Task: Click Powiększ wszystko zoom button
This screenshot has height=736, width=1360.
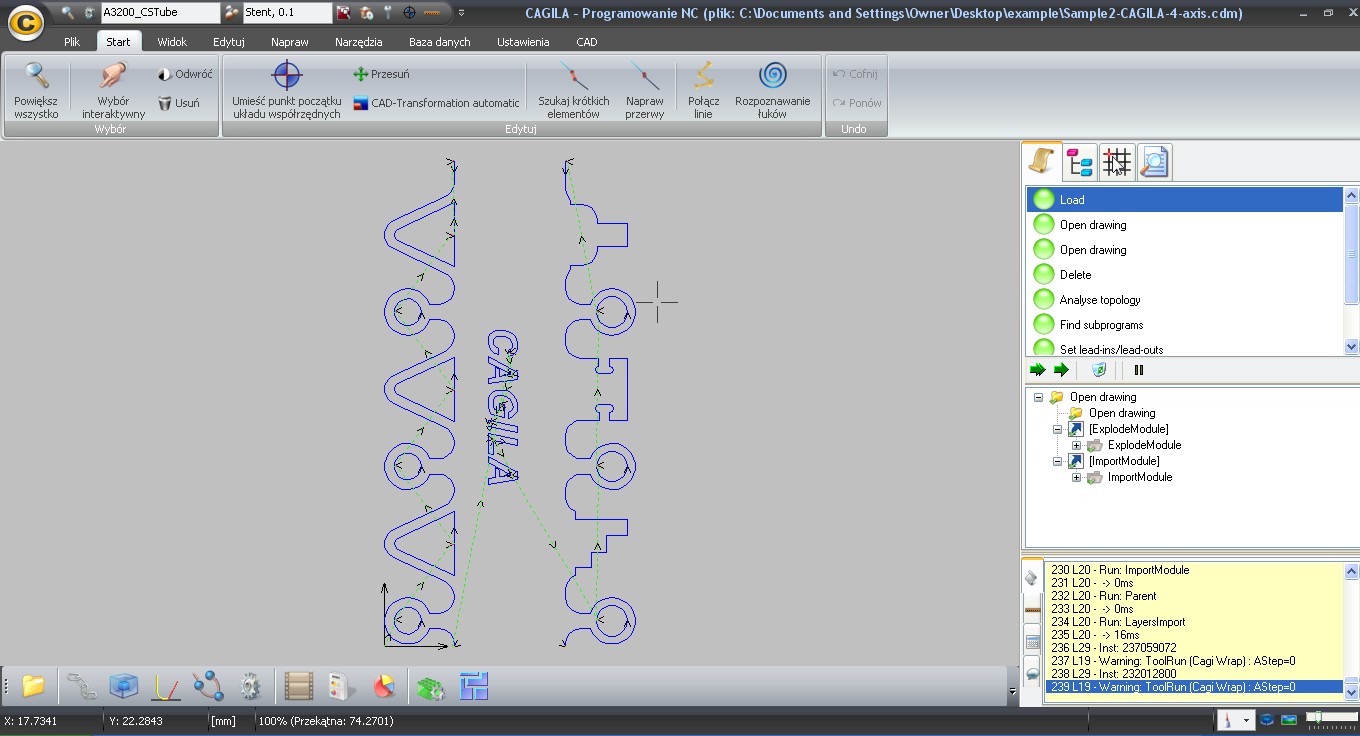Action: (x=37, y=90)
